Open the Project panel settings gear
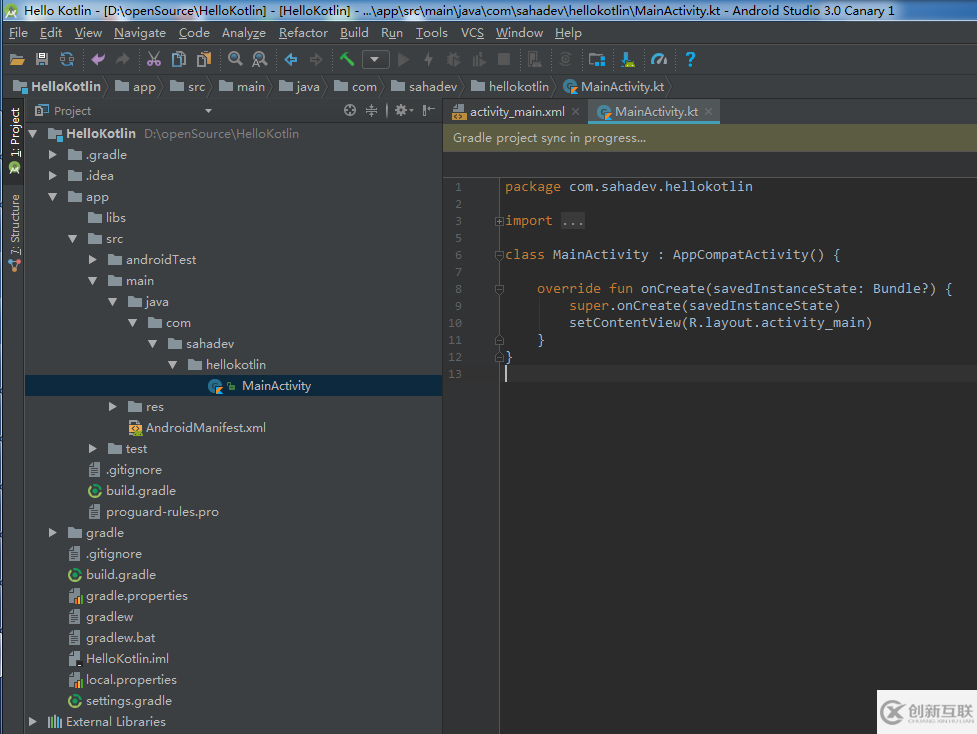Viewport: 977px width, 734px height. pos(402,110)
